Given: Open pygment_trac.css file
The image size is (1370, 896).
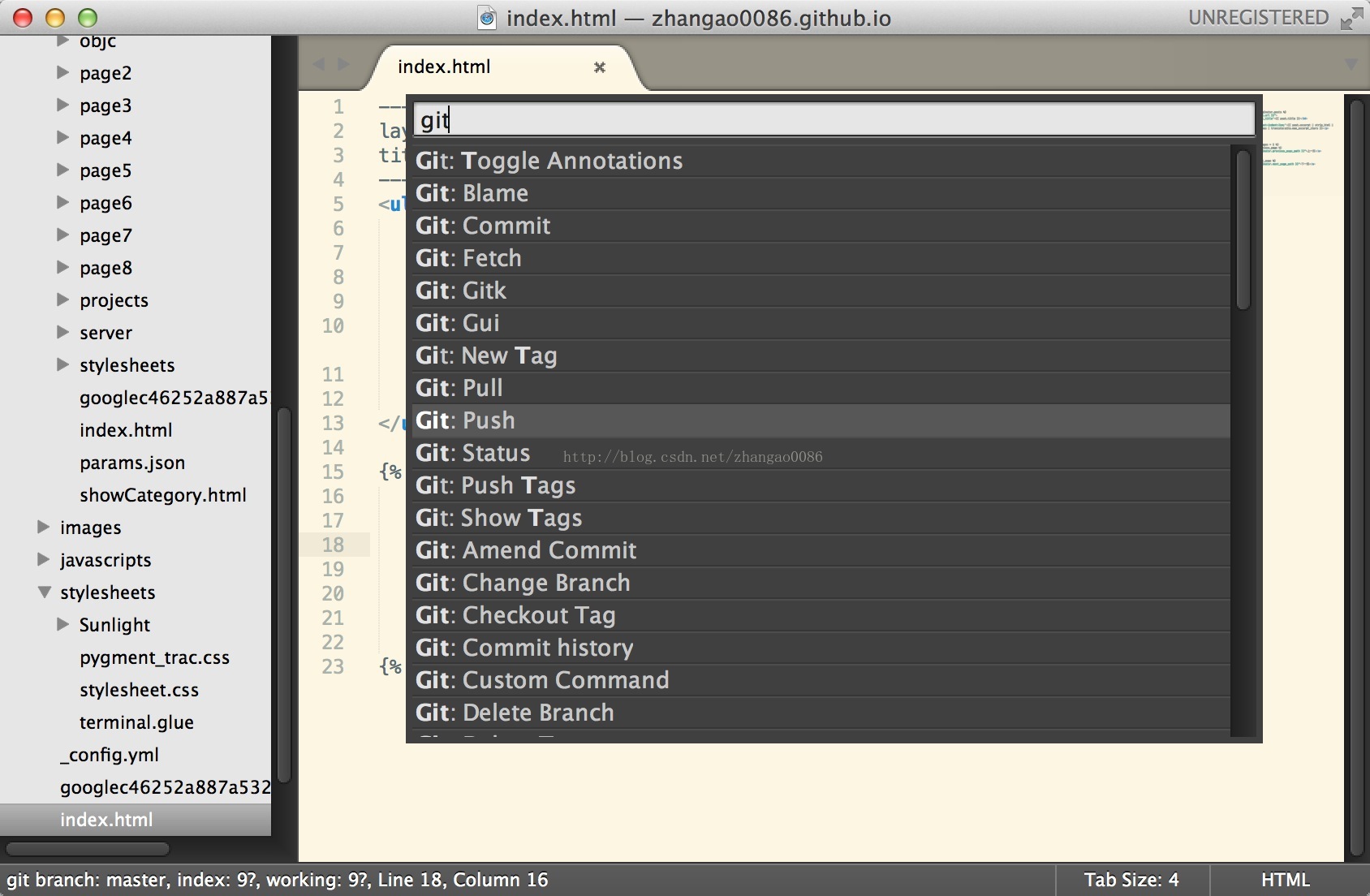Looking at the screenshot, I should coord(154,657).
